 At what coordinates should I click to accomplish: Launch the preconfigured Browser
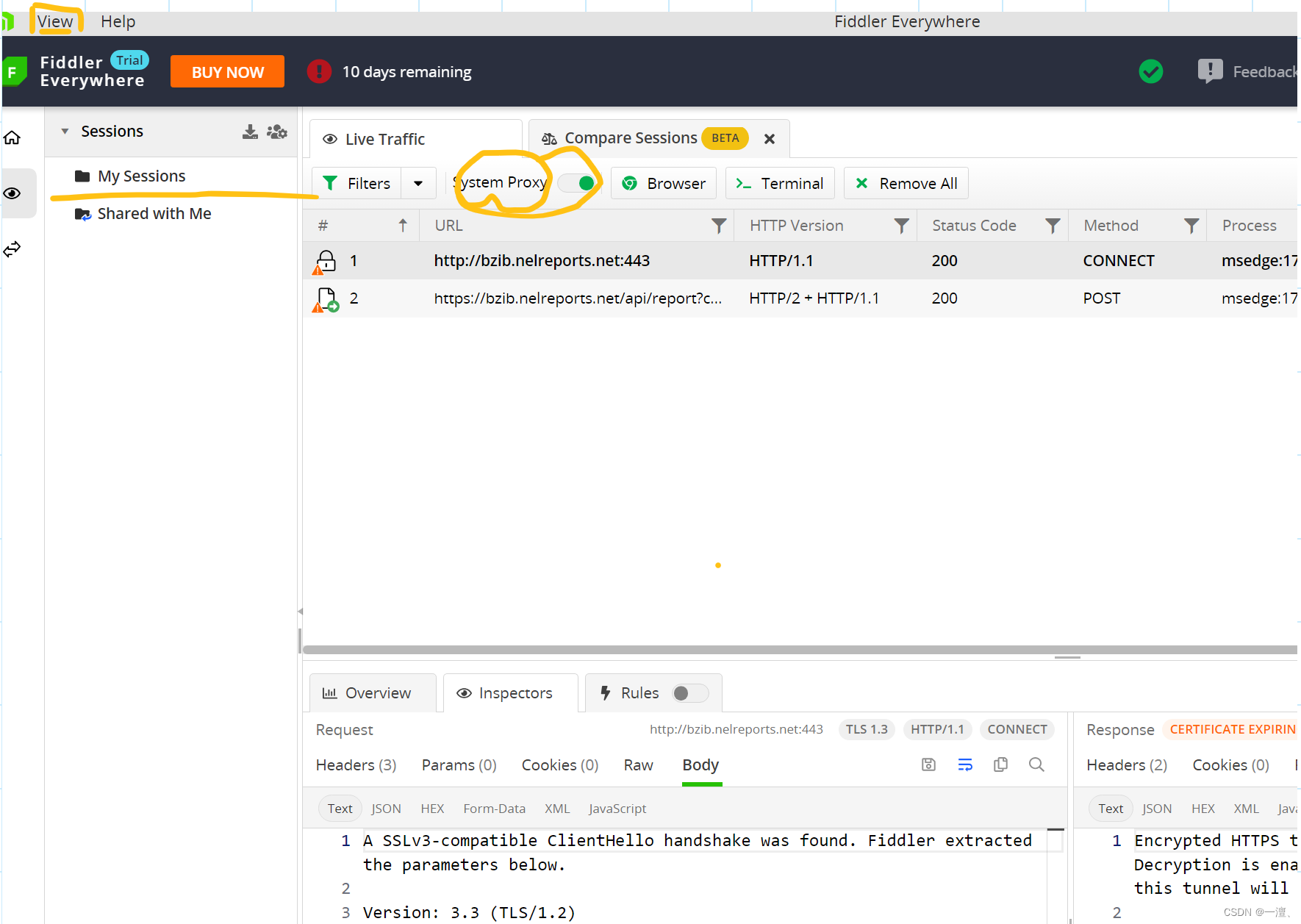click(x=664, y=183)
